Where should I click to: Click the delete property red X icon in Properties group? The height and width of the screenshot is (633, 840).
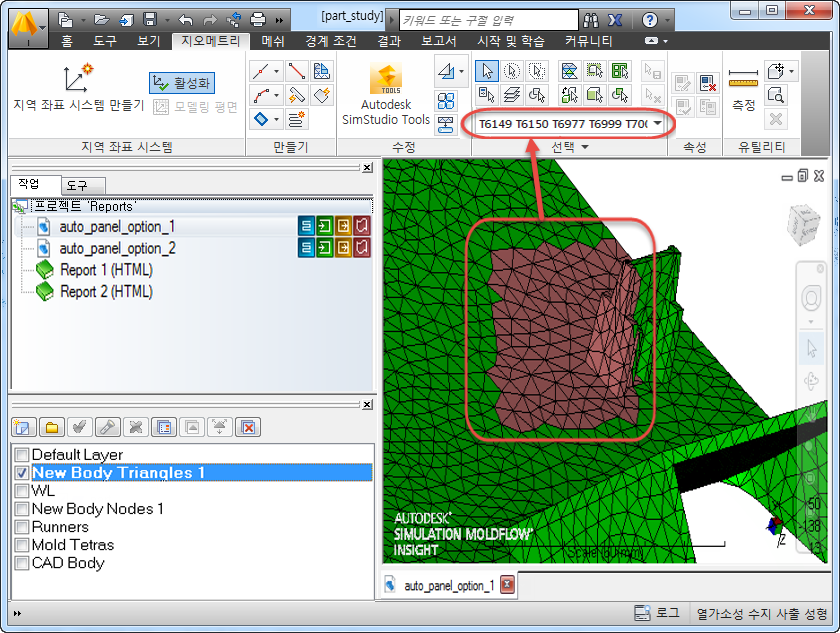[708, 83]
